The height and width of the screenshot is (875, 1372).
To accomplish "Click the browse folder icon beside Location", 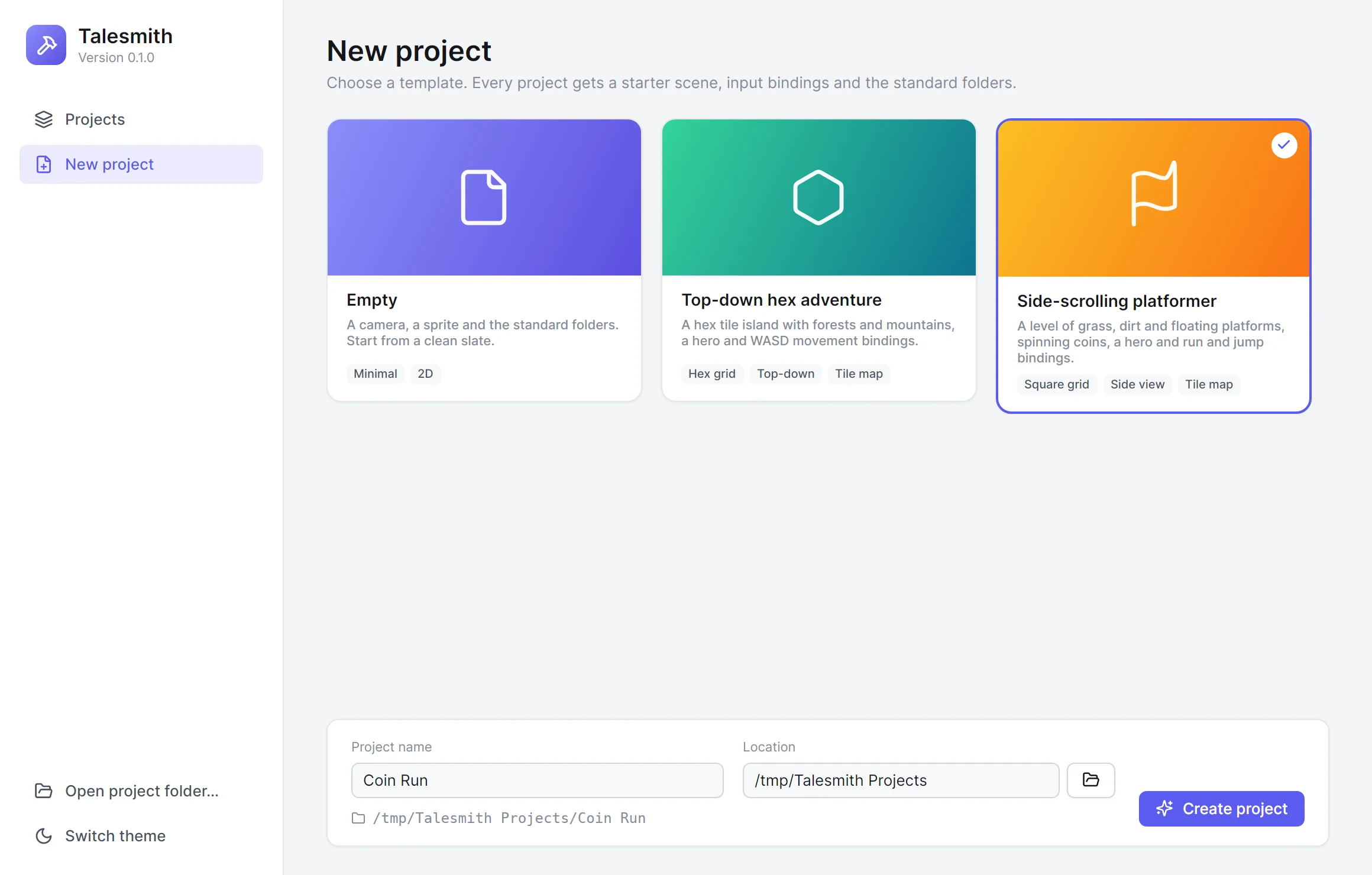I will (x=1091, y=780).
